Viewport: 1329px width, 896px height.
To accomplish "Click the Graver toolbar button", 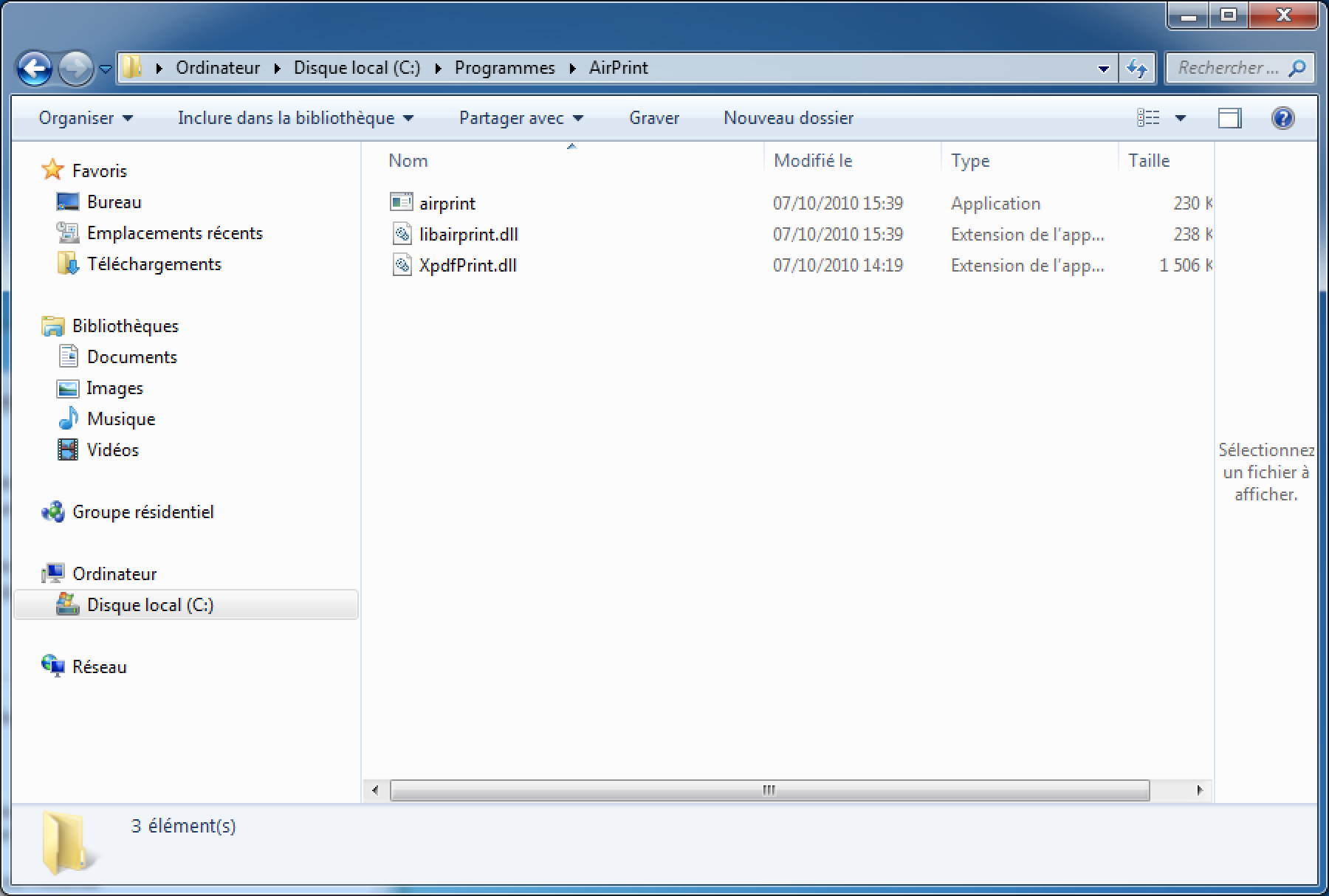I will pyautogui.click(x=653, y=118).
